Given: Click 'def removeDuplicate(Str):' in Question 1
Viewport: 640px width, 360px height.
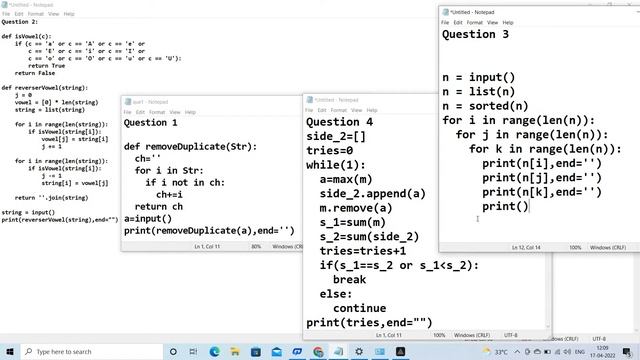Looking at the screenshot, I should pos(191,147).
